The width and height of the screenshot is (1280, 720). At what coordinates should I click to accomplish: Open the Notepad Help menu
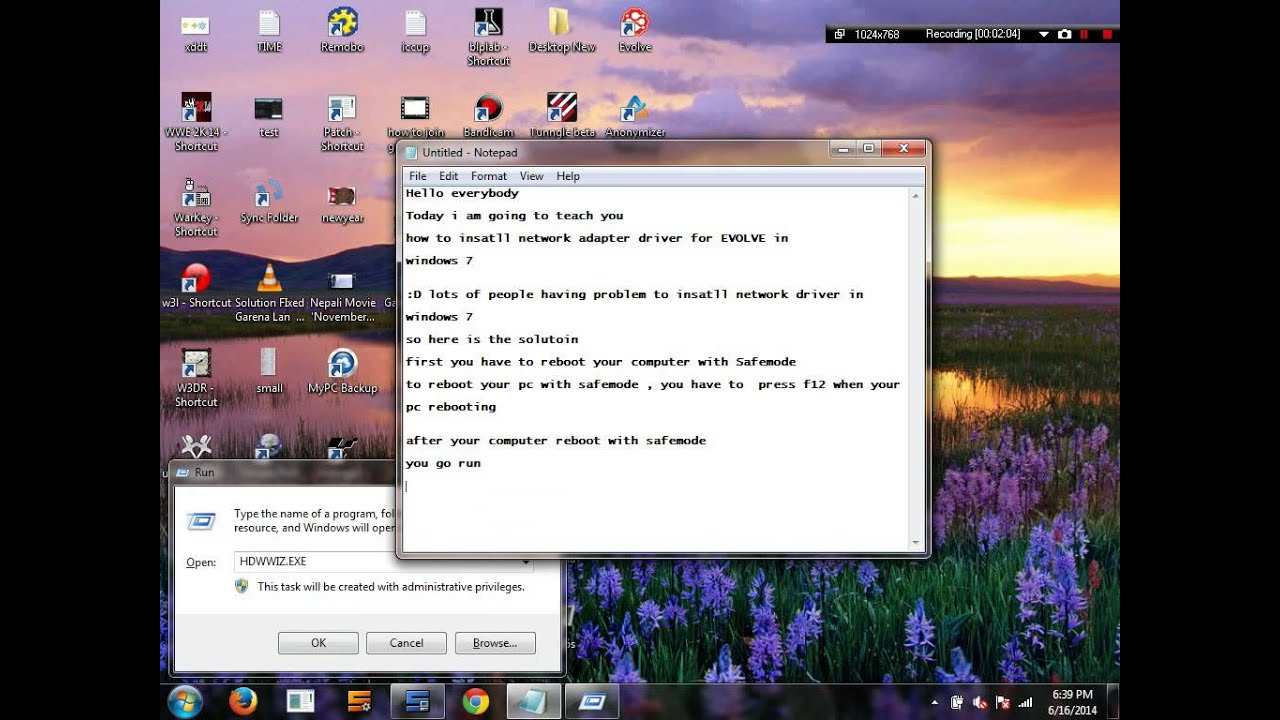click(x=568, y=176)
